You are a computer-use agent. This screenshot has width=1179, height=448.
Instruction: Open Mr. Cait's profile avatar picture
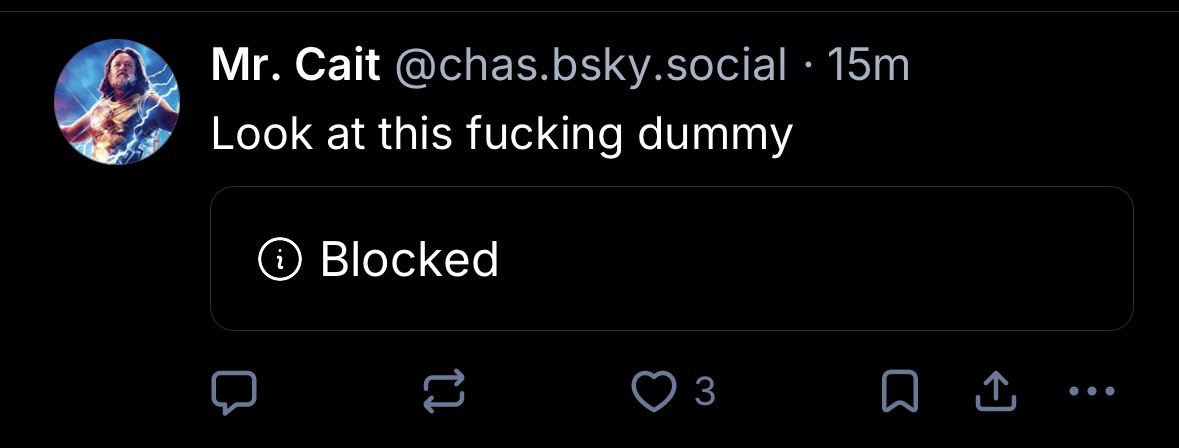pos(116,102)
